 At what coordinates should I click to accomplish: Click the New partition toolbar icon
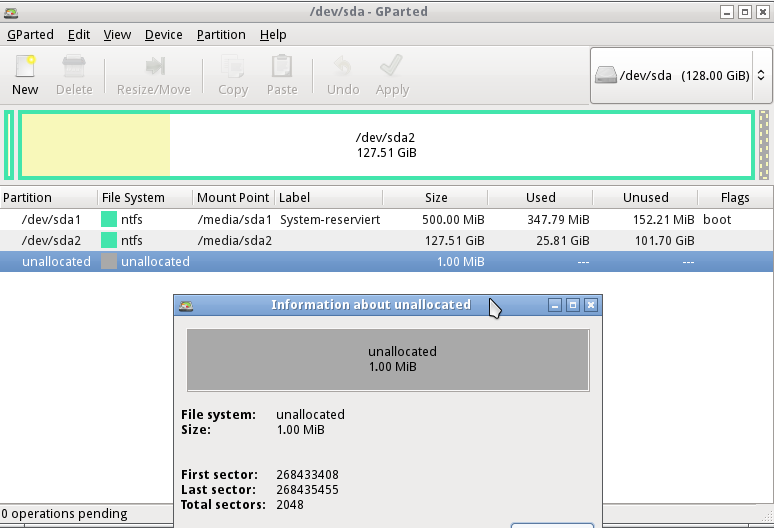(x=25, y=67)
